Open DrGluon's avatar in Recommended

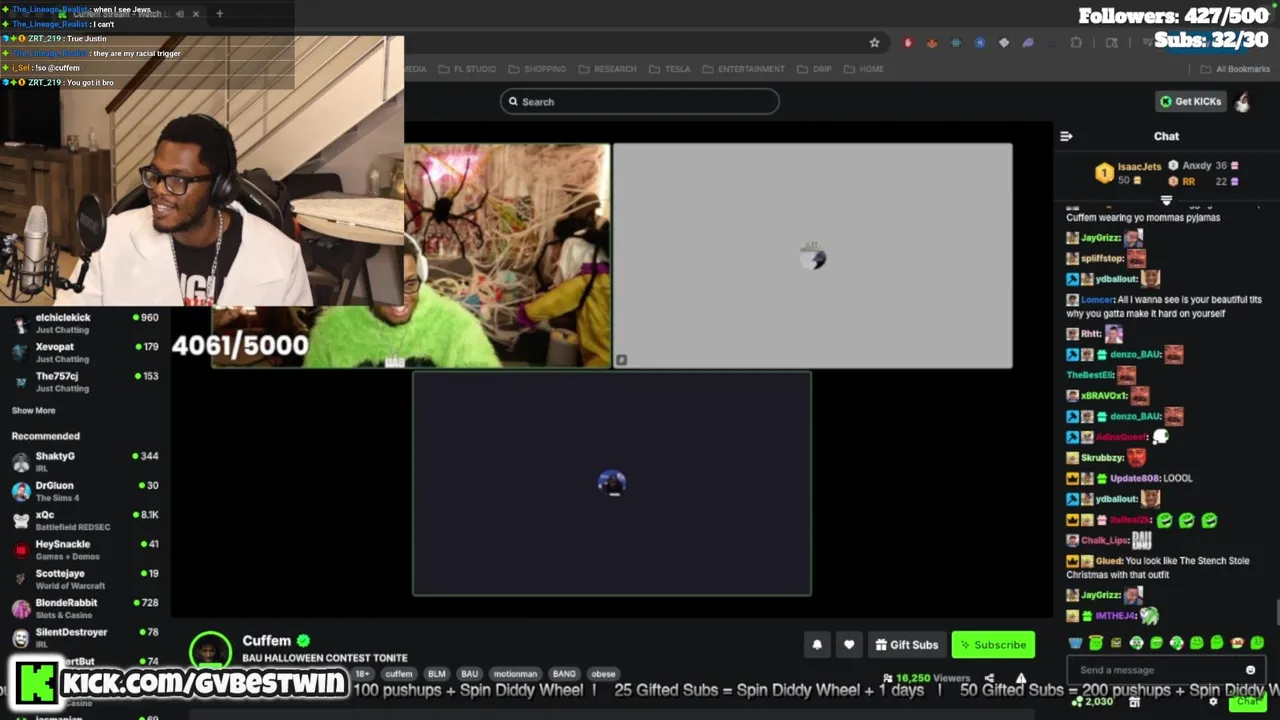click(x=21, y=491)
